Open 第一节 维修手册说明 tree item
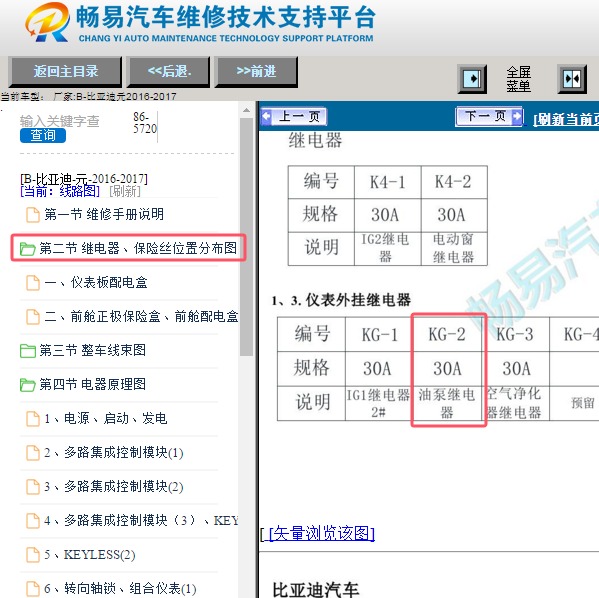 pos(104,214)
